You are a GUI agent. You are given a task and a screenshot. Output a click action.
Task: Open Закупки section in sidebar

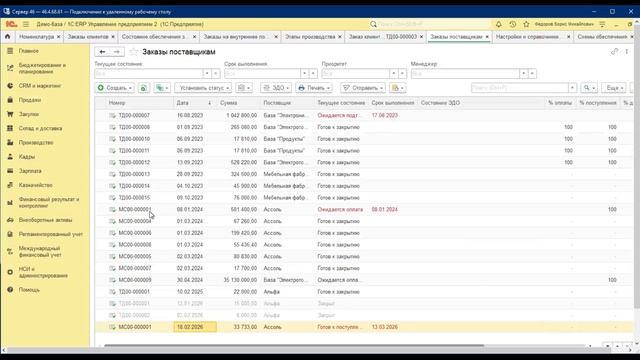coord(29,114)
